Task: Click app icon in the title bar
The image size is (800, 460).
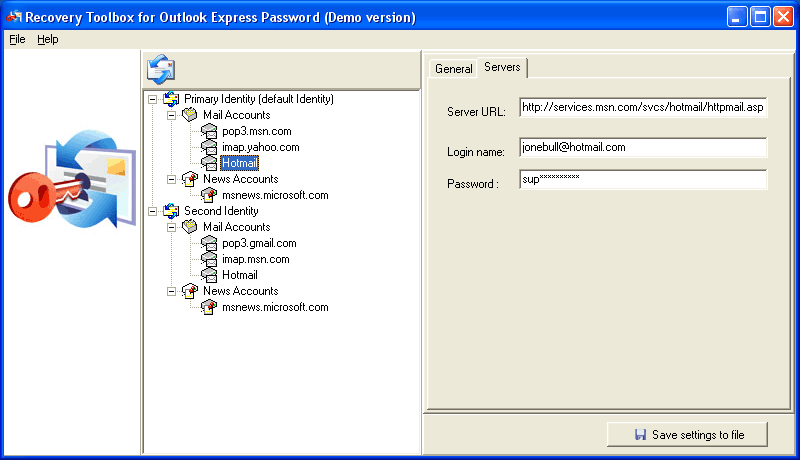Action: [14, 17]
